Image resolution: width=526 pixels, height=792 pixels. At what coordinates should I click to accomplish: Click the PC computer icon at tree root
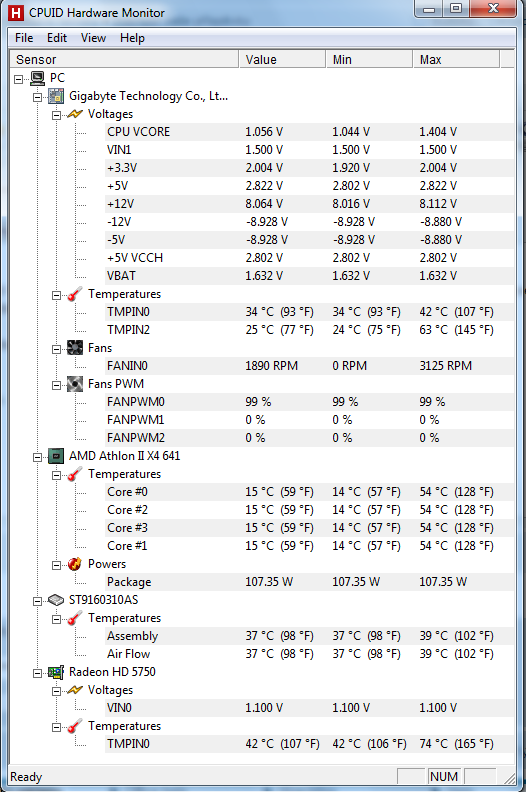37,78
